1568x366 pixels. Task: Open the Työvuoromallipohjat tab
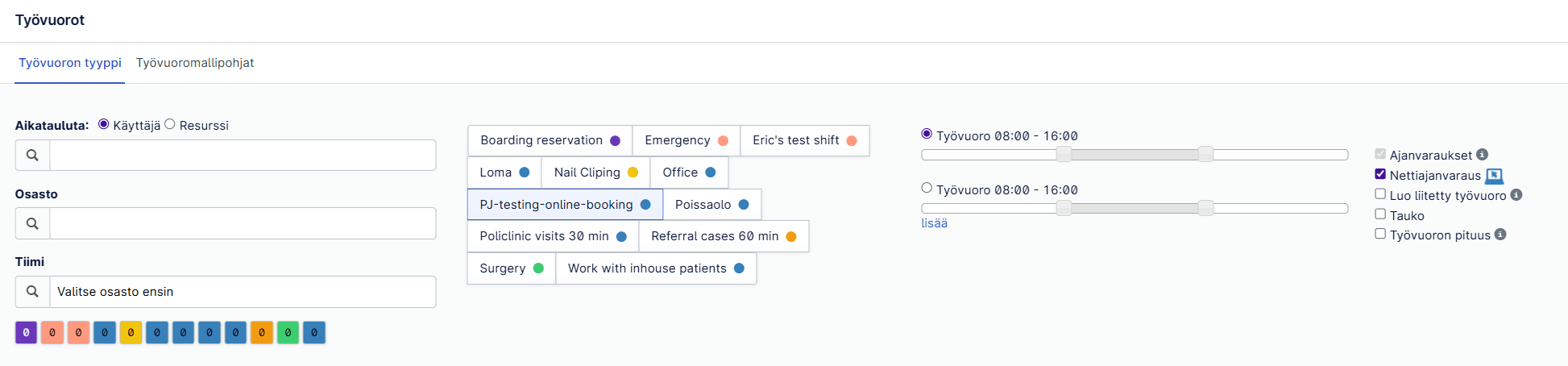point(195,63)
